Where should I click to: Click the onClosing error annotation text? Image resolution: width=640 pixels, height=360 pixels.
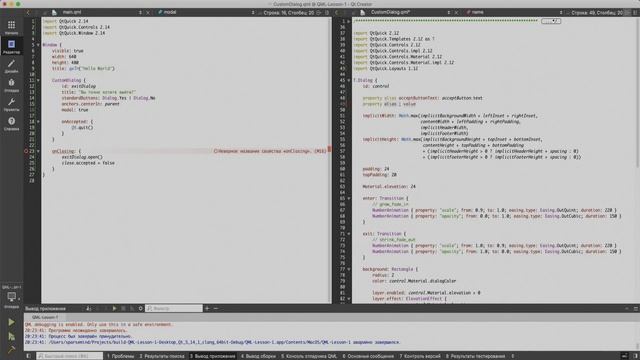[270, 151]
